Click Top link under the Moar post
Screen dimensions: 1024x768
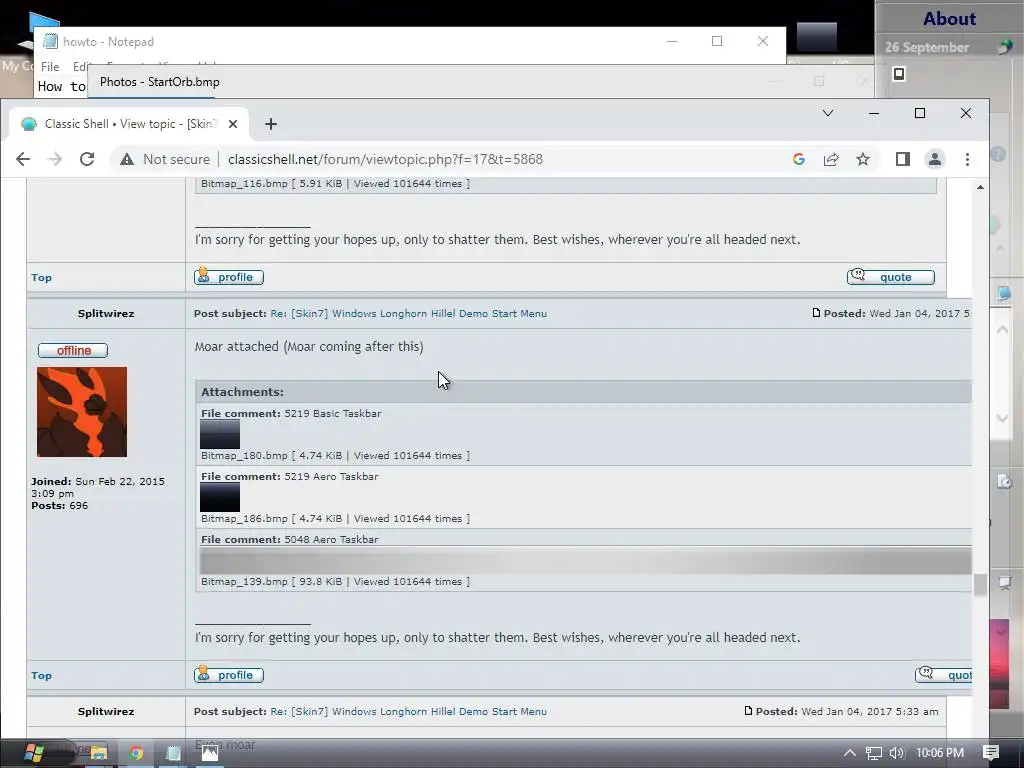41,675
